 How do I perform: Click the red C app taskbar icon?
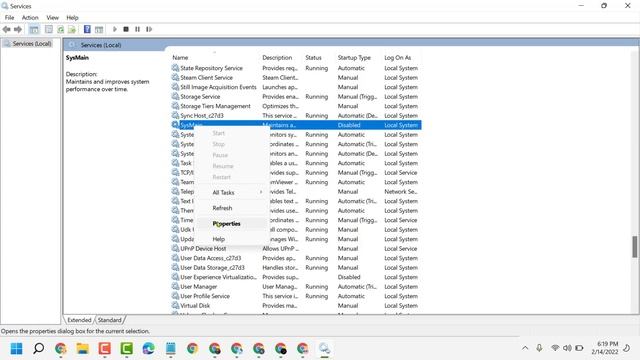(x=104, y=349)
